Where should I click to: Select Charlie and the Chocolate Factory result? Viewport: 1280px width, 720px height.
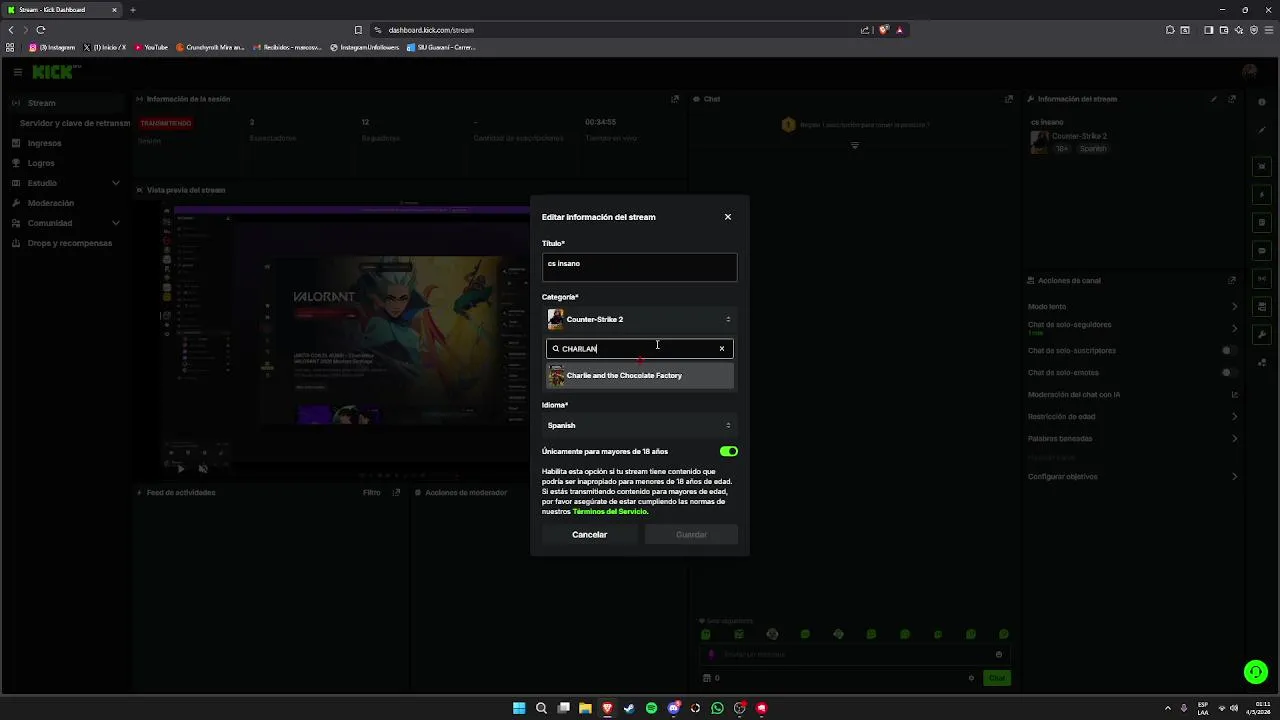point(640,376)
